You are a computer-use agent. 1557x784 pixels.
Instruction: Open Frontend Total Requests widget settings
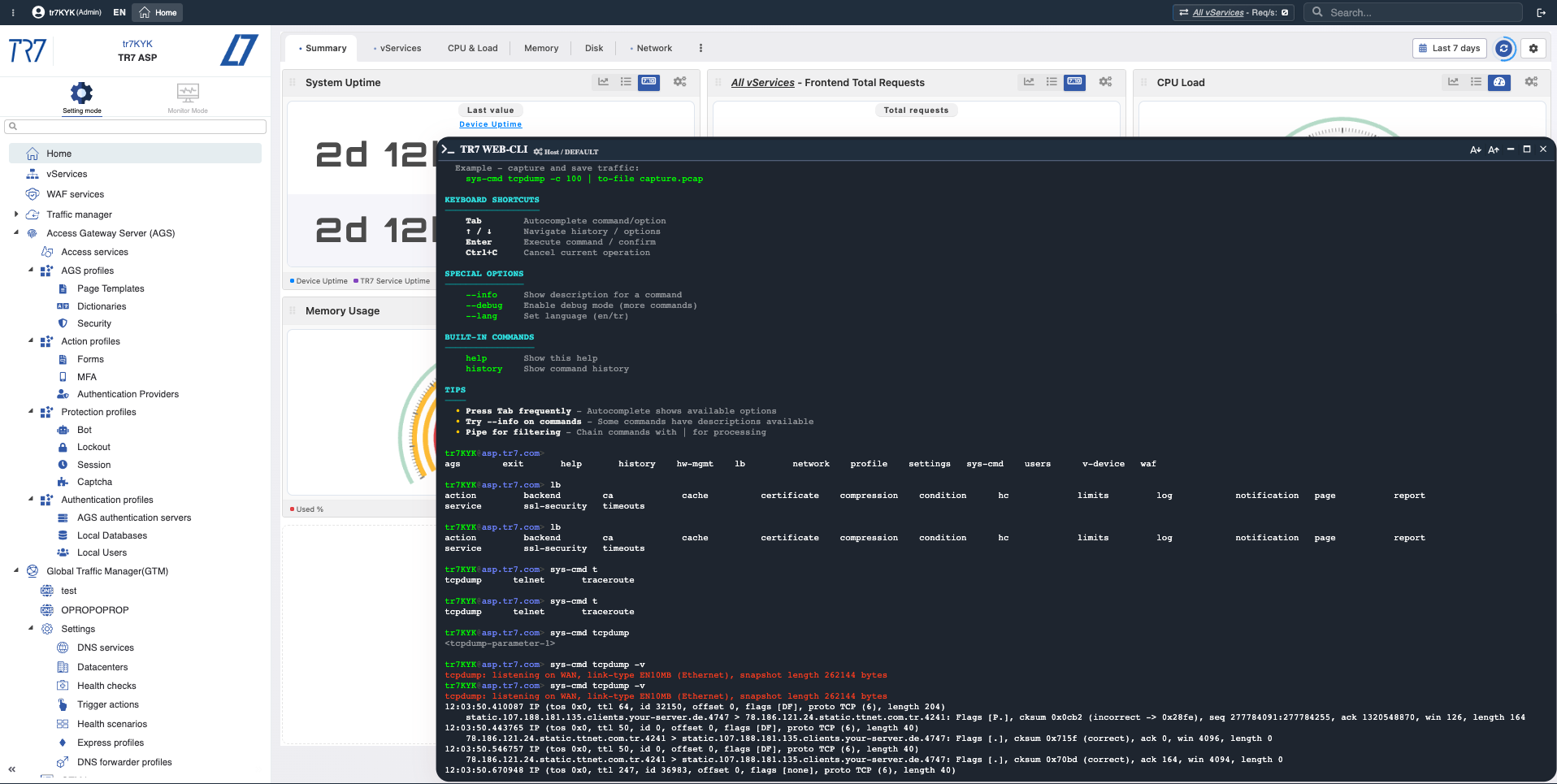[x=1105, y=82]
